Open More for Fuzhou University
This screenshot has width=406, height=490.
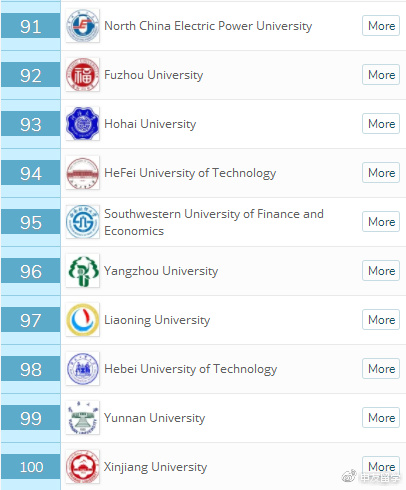click(381, 75)
